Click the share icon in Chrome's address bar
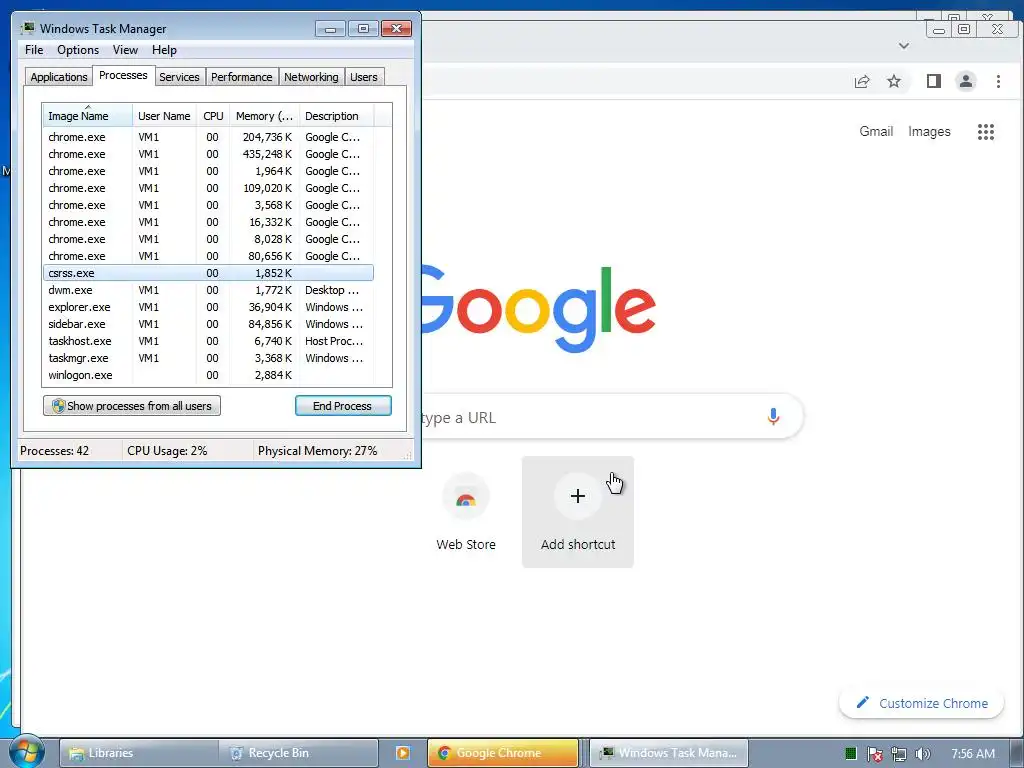This screenshot has height=768, width=1024. pos(862,81)
